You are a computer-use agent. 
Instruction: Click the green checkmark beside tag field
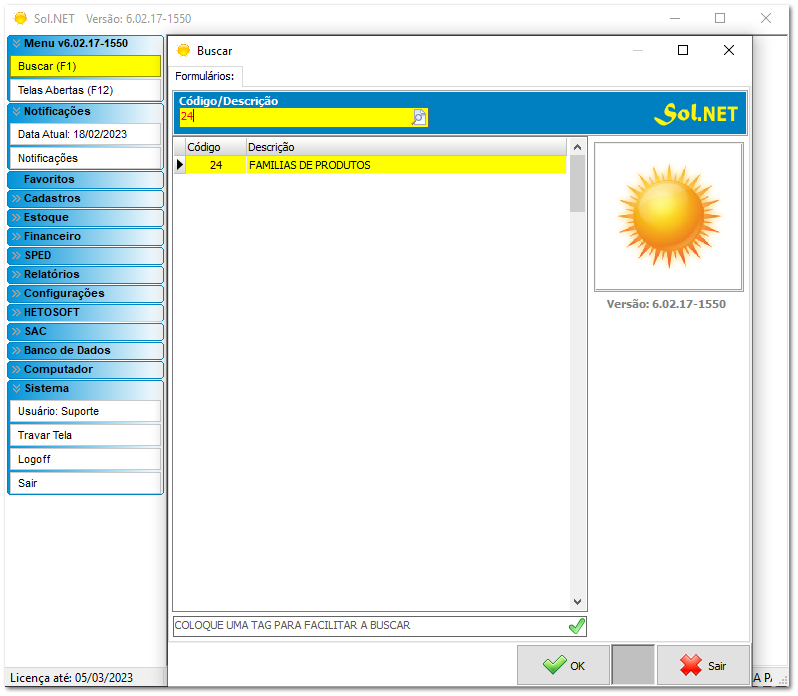tap(576, 626)
